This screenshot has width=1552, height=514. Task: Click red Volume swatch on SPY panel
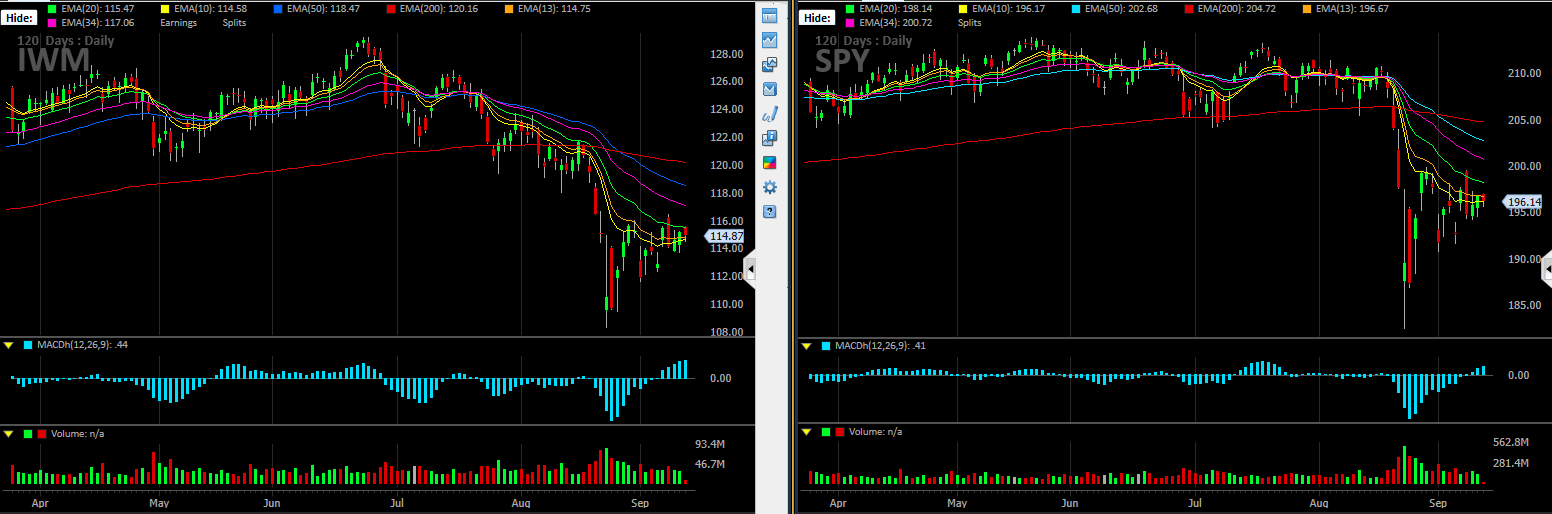[x=840, y=431]
